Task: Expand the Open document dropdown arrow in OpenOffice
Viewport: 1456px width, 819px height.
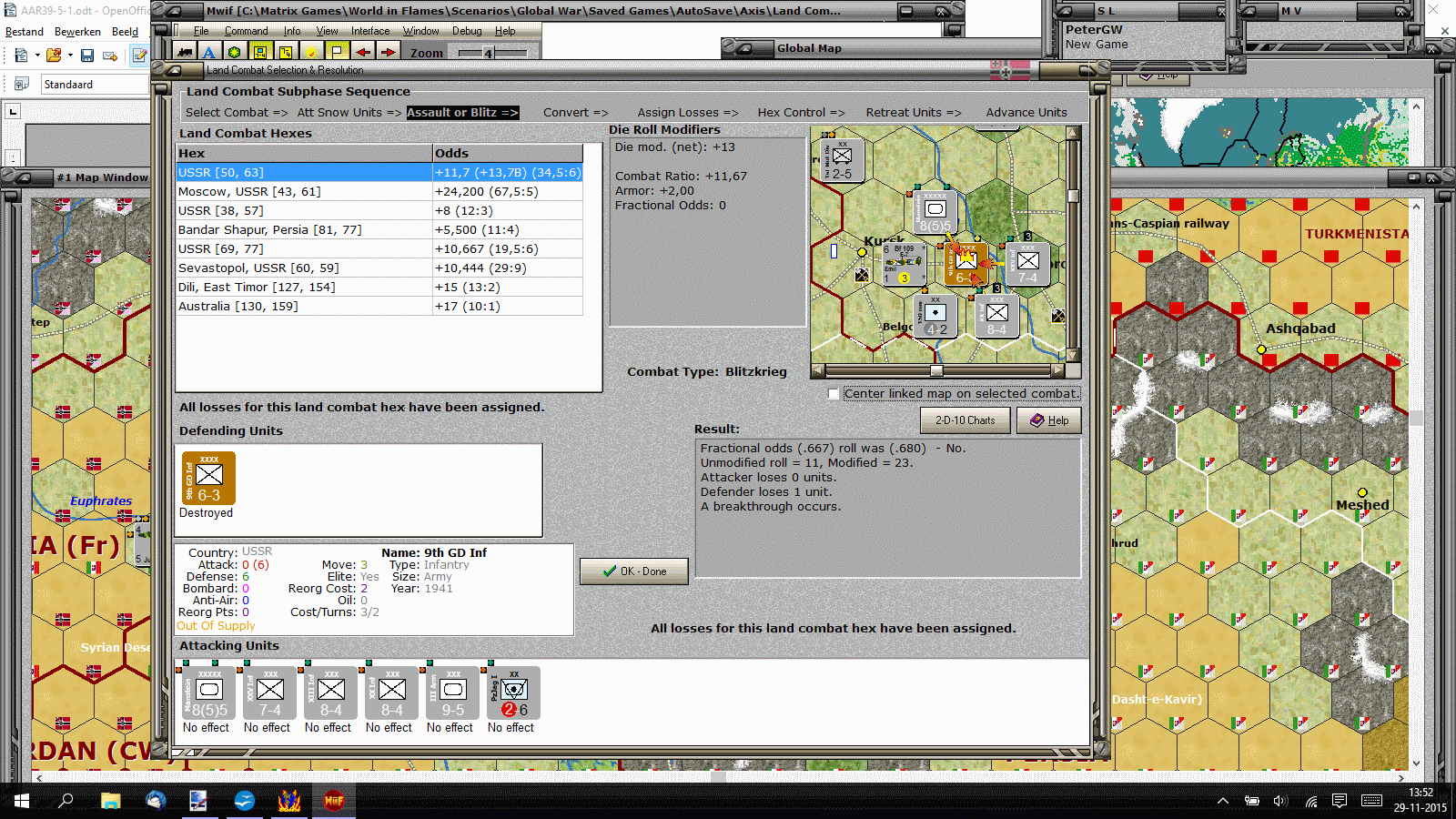Action: click(70, 56)
